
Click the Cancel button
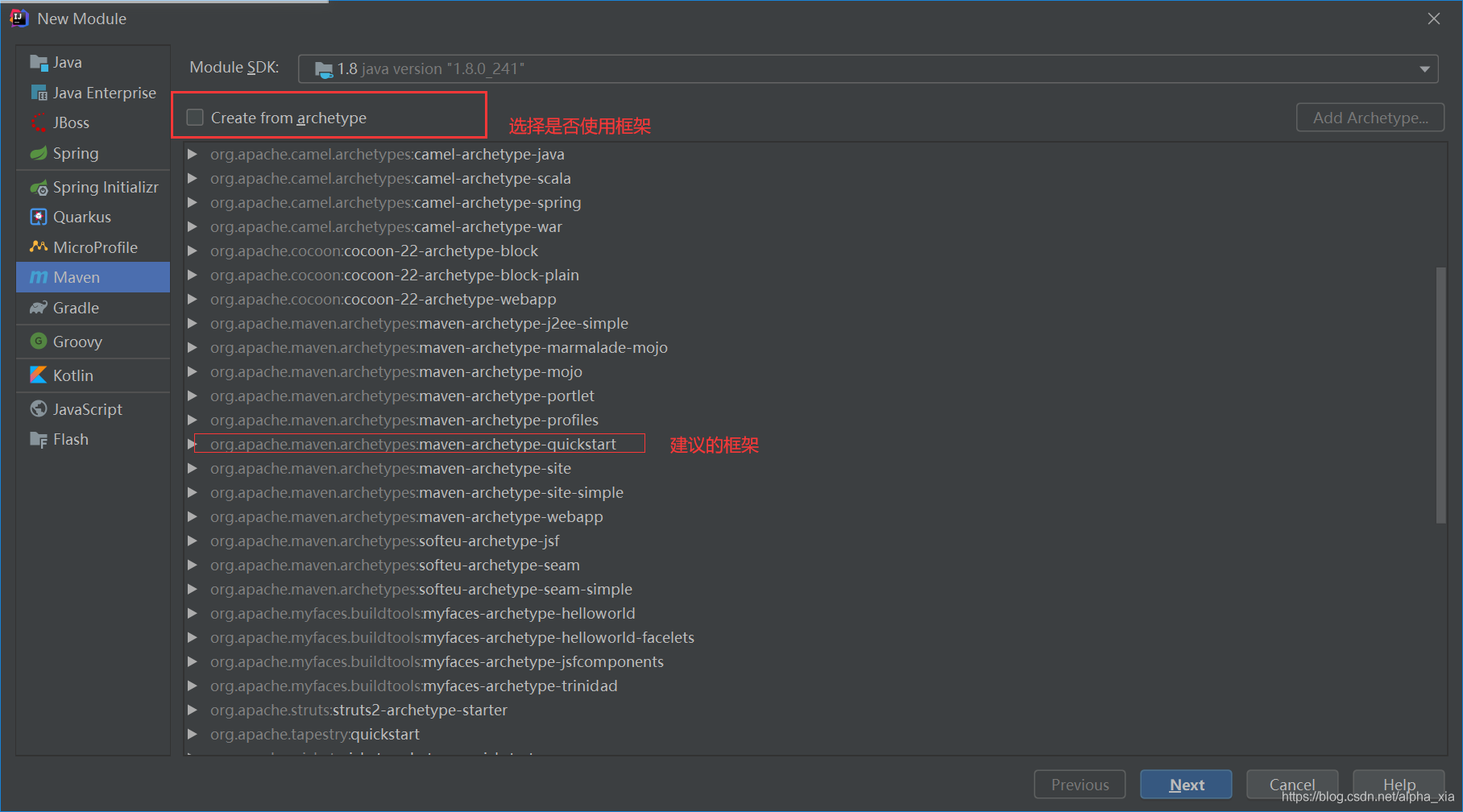tap(1292, 785)
